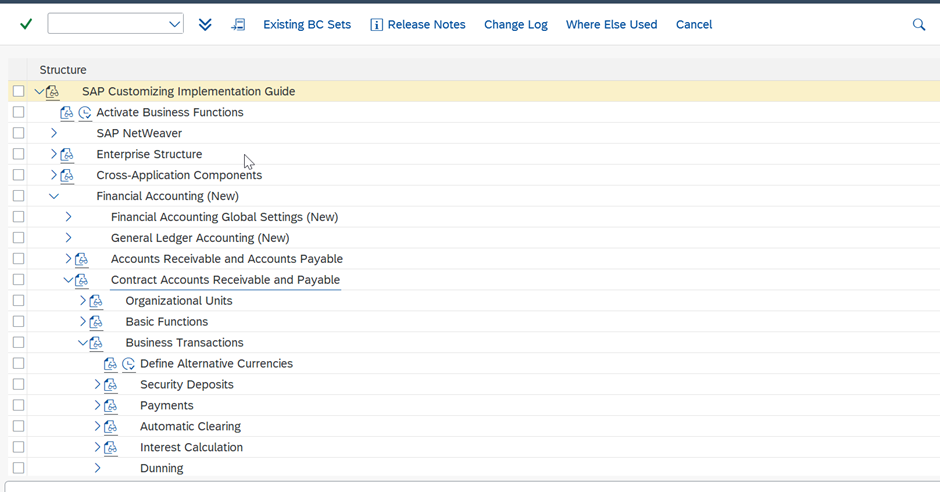Expand the SAP NetWeaver node
The height and width of the screenshot is (492, 940).
tap(53, 133)
